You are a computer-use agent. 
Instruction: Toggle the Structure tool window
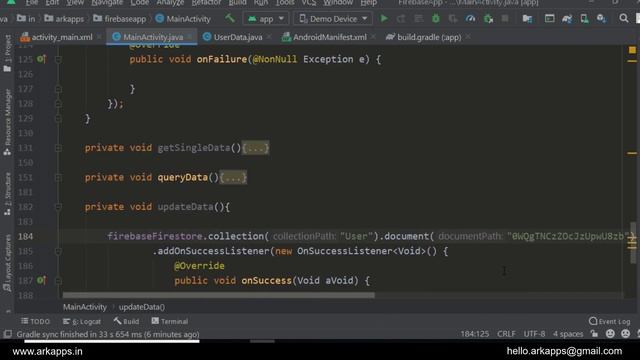(x=7, y=194)
